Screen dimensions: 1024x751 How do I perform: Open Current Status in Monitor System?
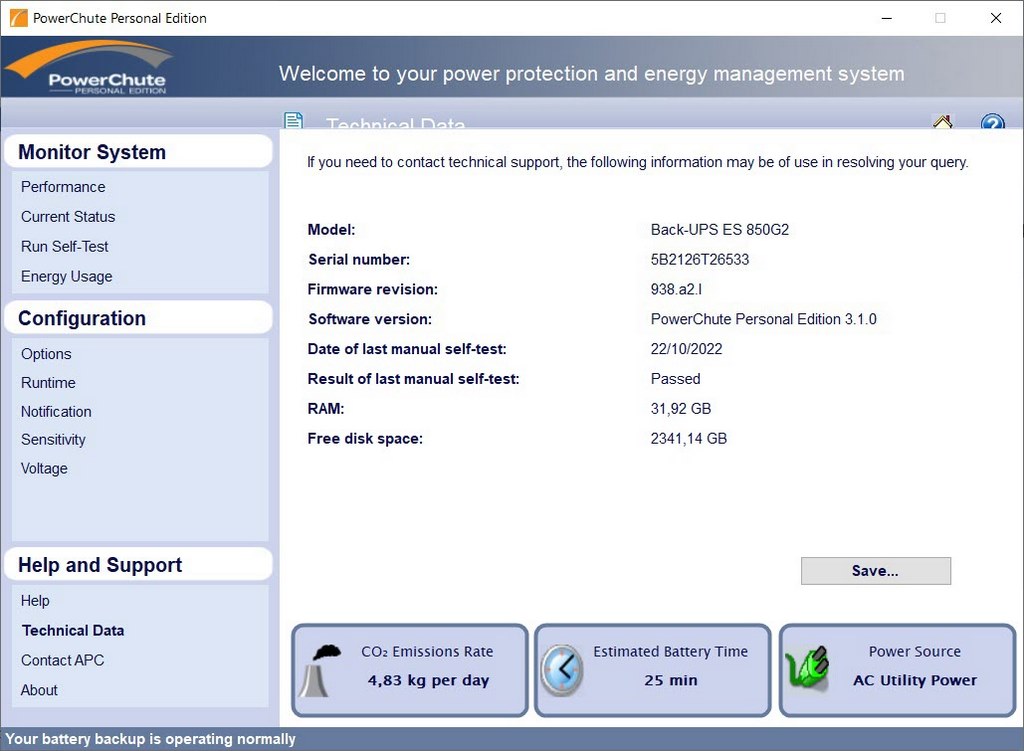click(68, 217)
